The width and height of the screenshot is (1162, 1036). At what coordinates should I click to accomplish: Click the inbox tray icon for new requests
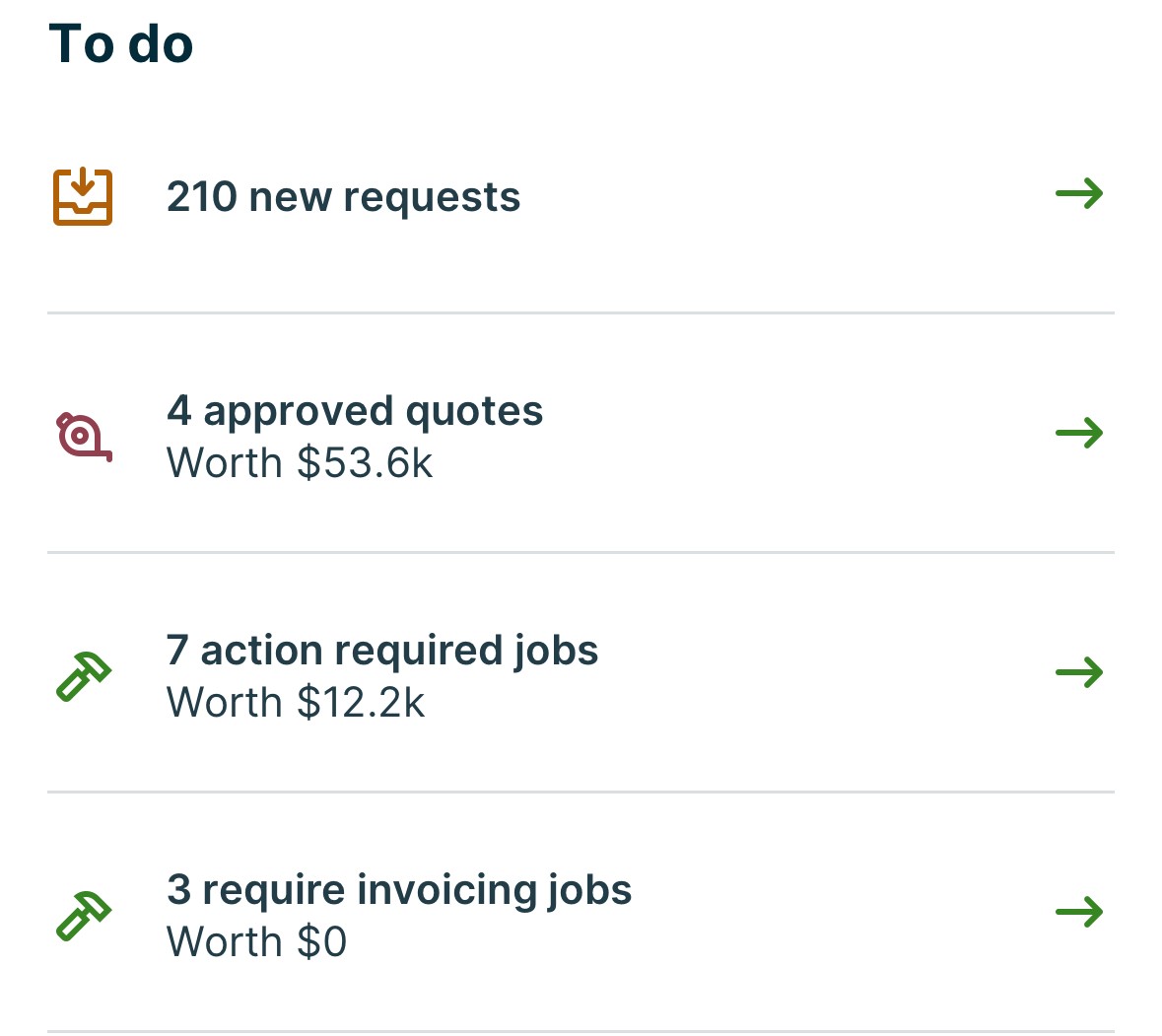click(83, 196)
